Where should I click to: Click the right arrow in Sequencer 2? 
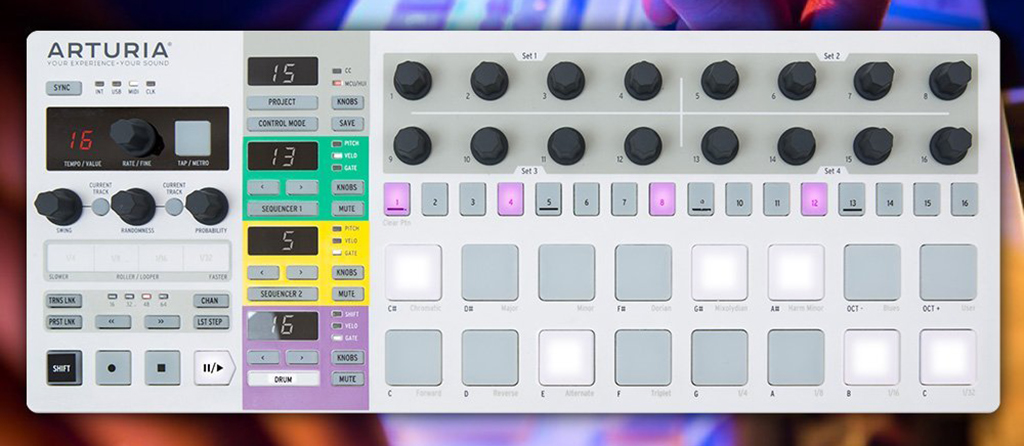click(x=302, y=272)
